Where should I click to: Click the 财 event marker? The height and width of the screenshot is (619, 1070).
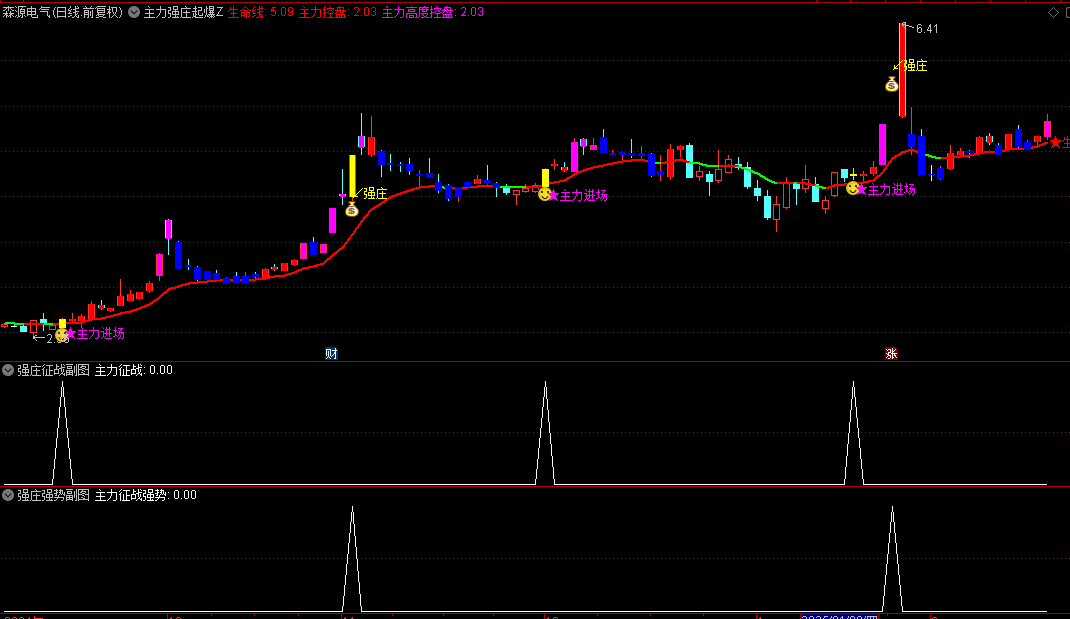point(331,354)
